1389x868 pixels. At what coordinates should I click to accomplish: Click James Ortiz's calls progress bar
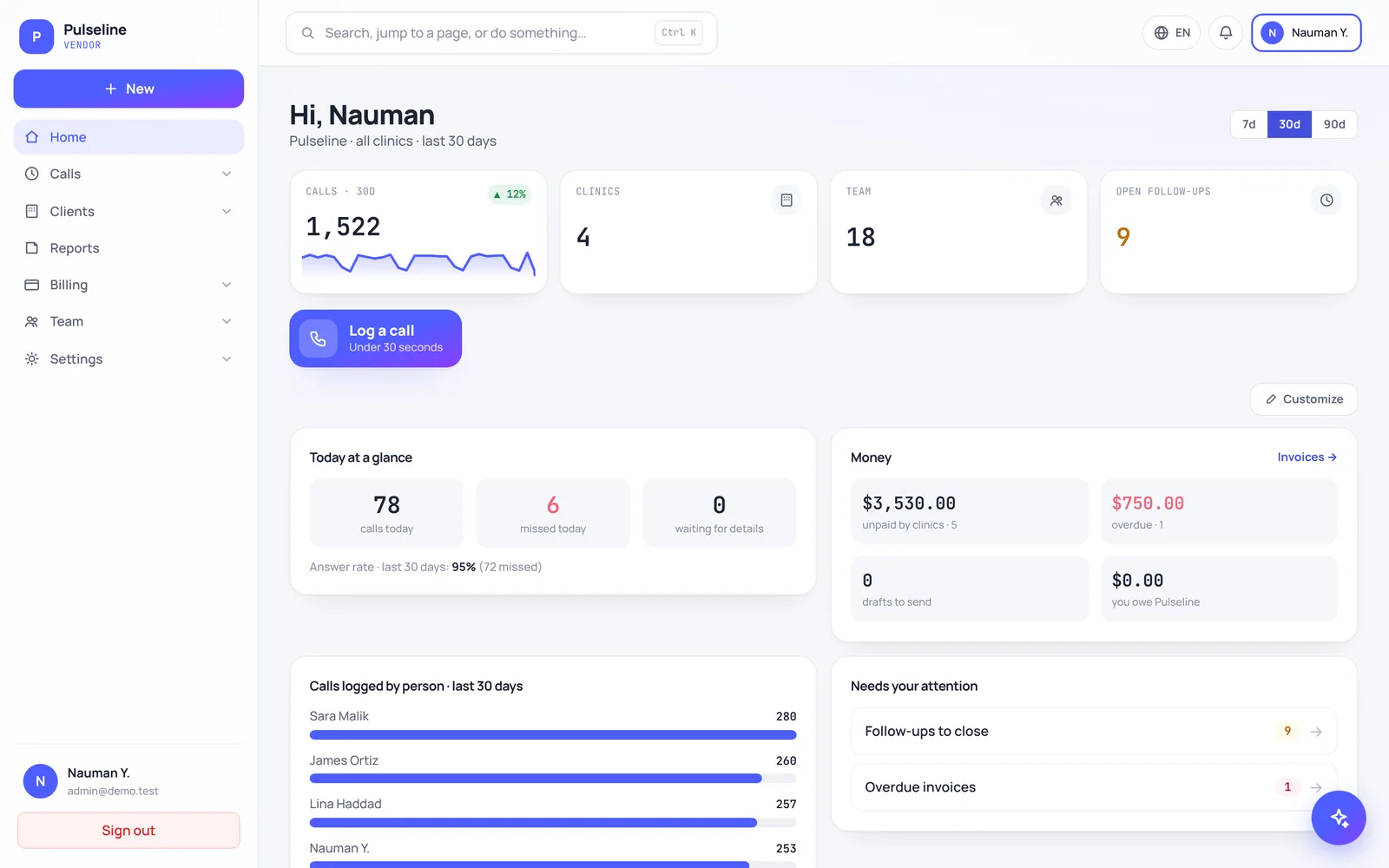[553, 779]
